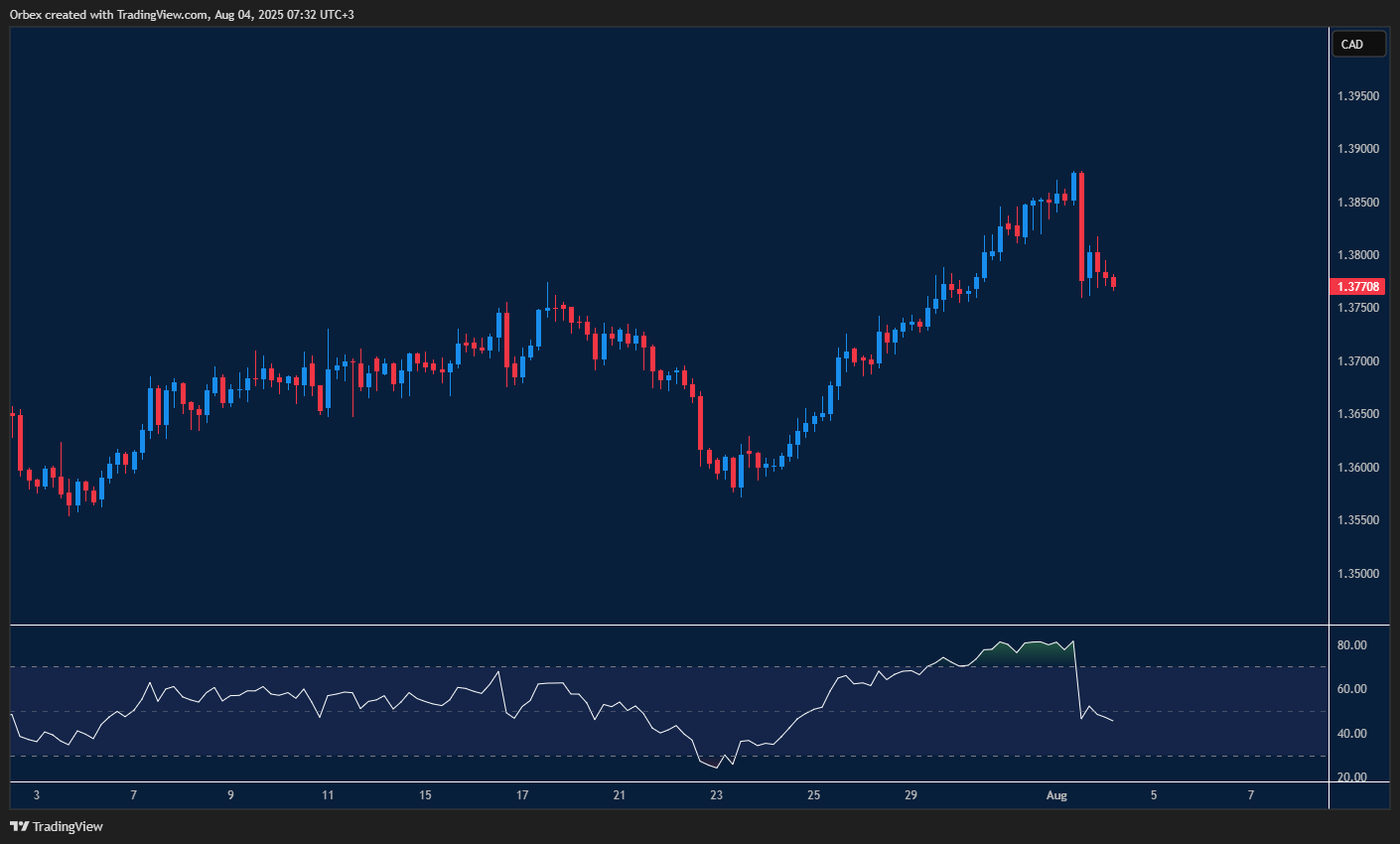Screen dimensions: 1400x844
Task: Open the Orbex TradingView attribution link
Action: (179, 14)
